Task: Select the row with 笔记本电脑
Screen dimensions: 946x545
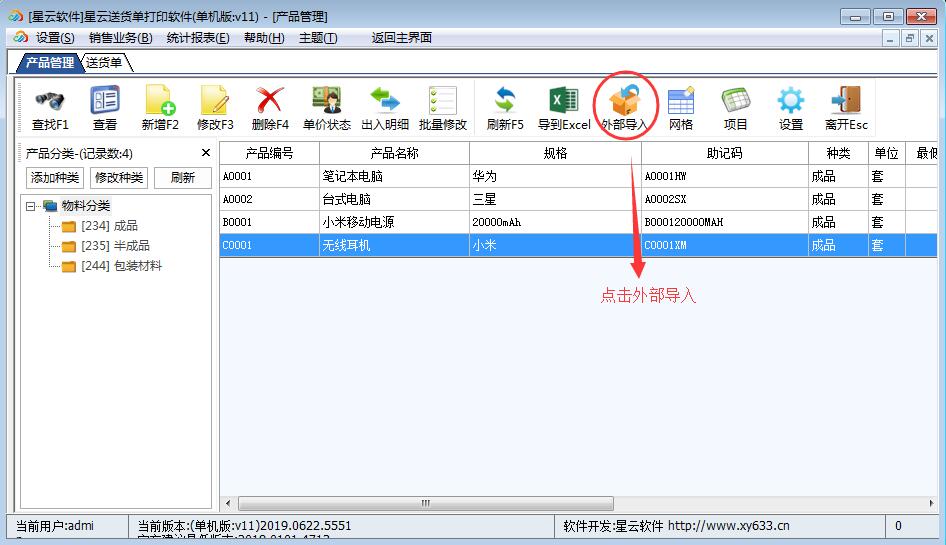Action: point(578,176)
